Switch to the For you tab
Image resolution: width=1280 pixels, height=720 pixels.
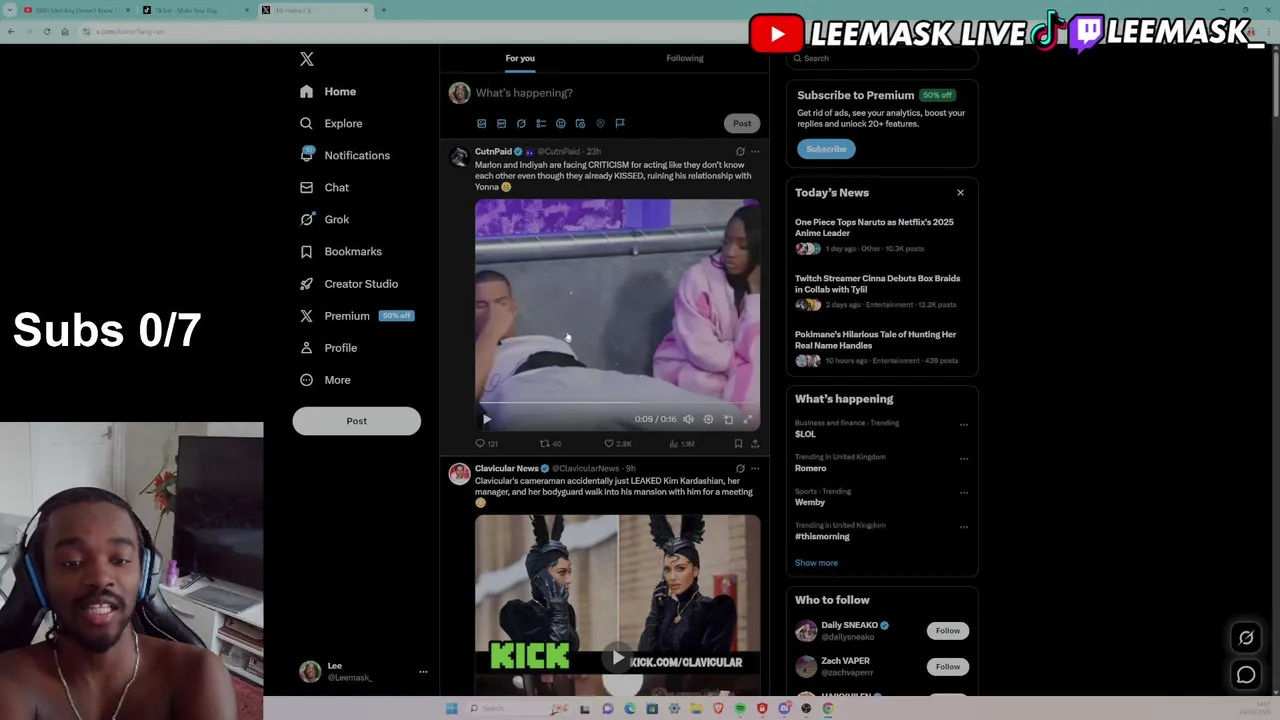(520, 58)
